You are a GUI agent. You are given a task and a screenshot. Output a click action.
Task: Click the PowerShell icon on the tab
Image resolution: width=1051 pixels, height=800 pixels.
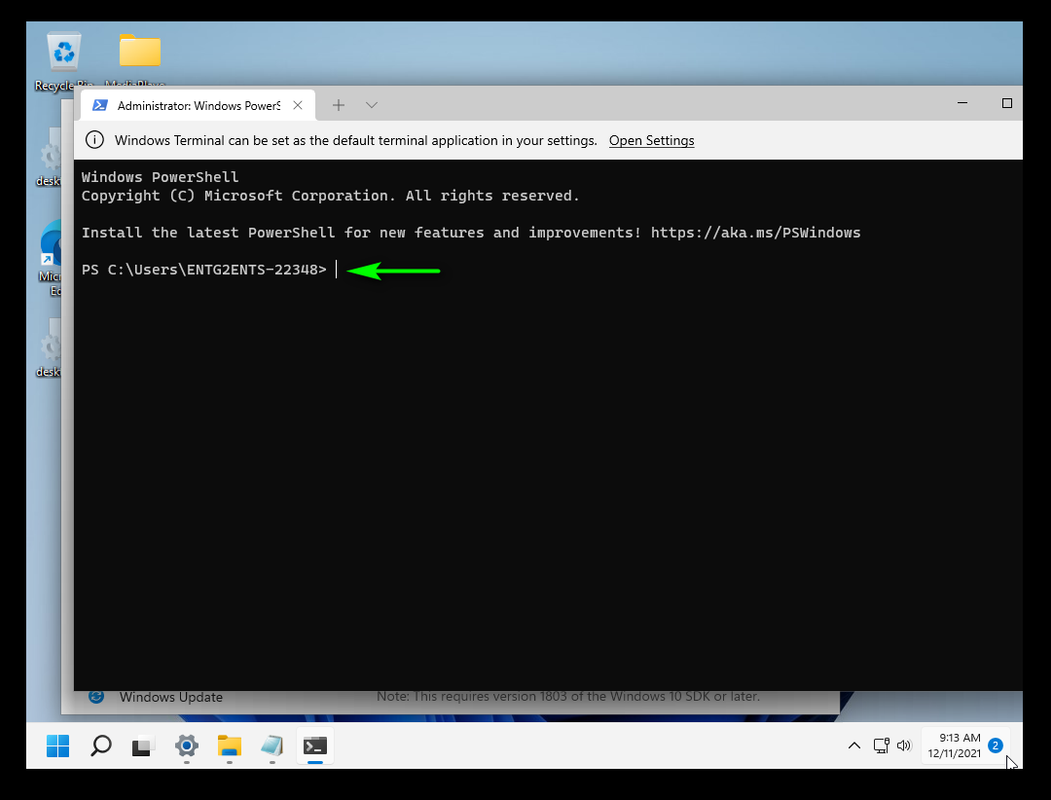tap(100, 105)
